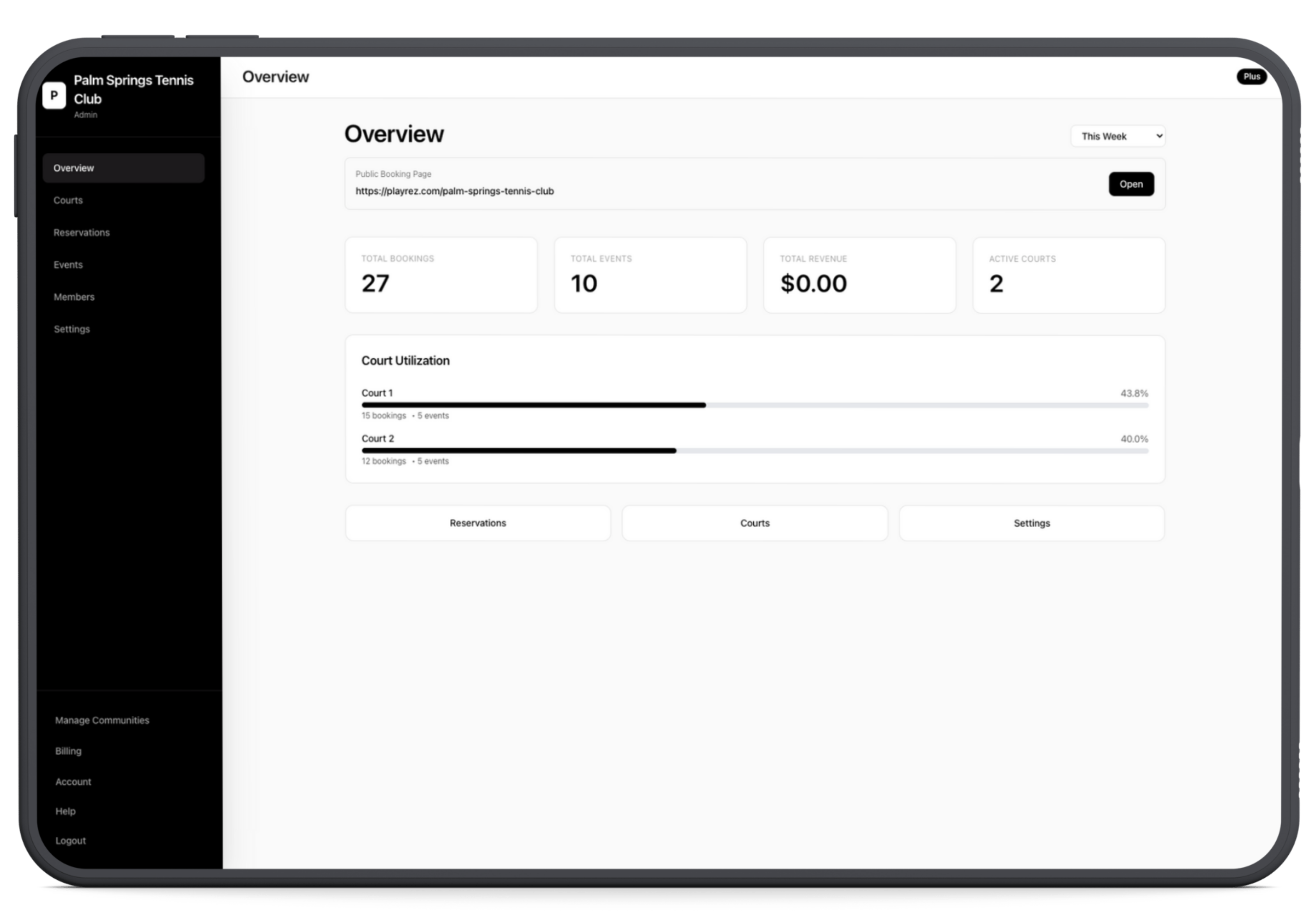Screen dimensions: 1316x914
Task: Click Open next to the public booking URL
Action: (1131, 184)
